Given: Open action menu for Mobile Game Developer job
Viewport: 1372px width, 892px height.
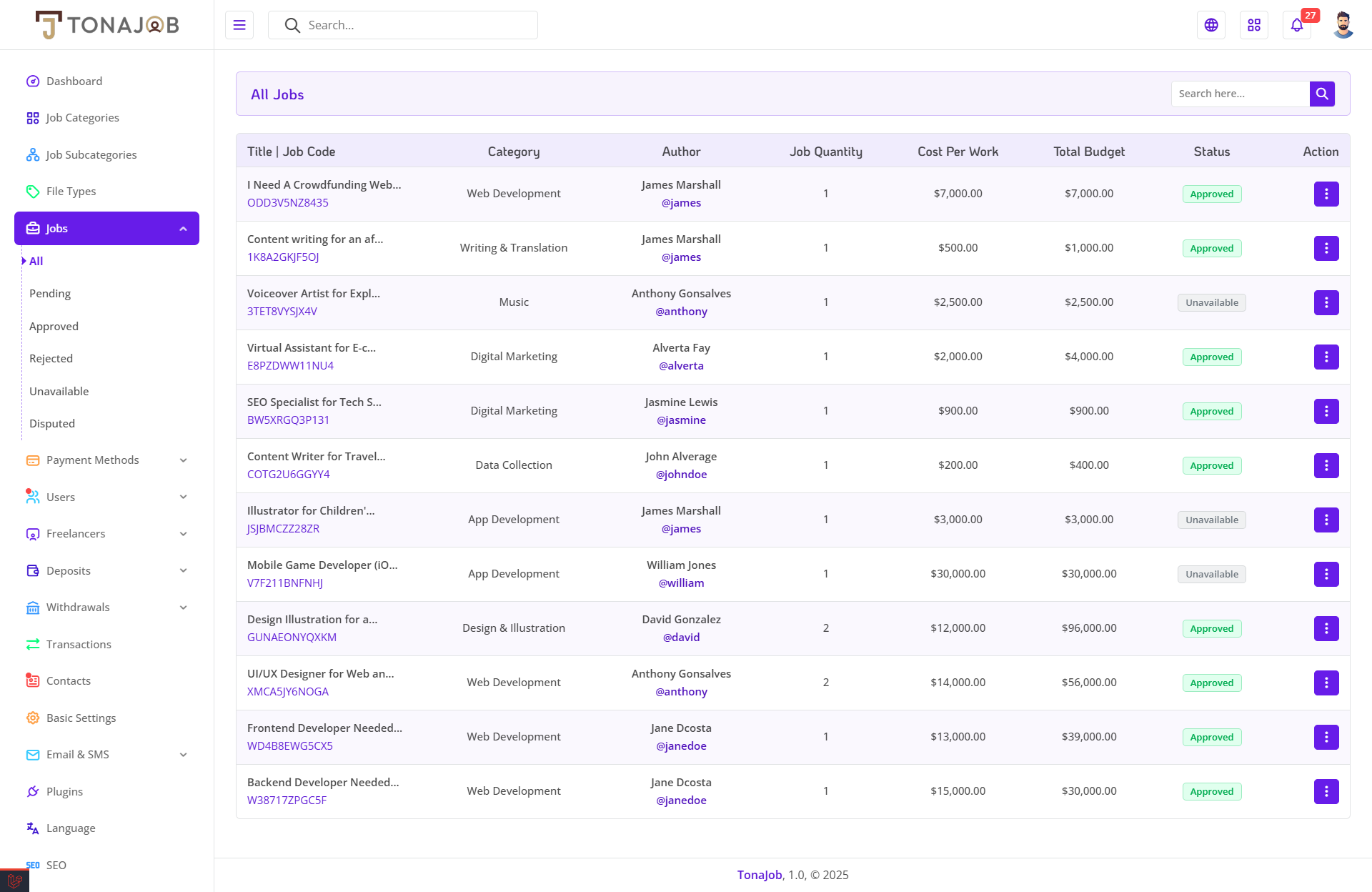Looking at the screenshot, I should pyautogui.click(x=1326, y=574).
